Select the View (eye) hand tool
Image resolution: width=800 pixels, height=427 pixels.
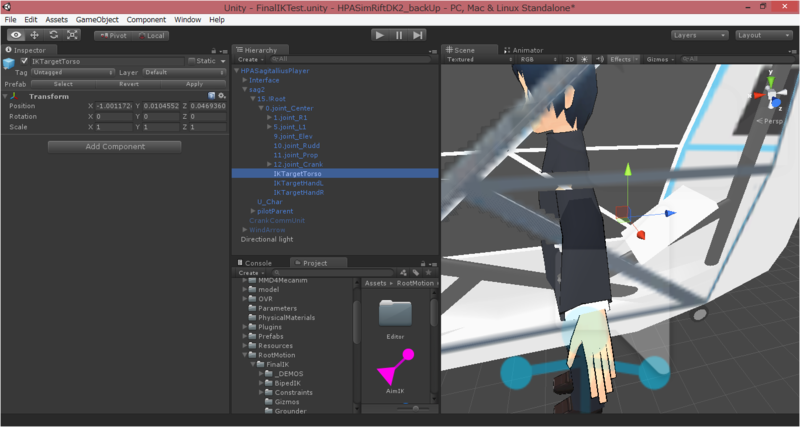click(16, 35)
